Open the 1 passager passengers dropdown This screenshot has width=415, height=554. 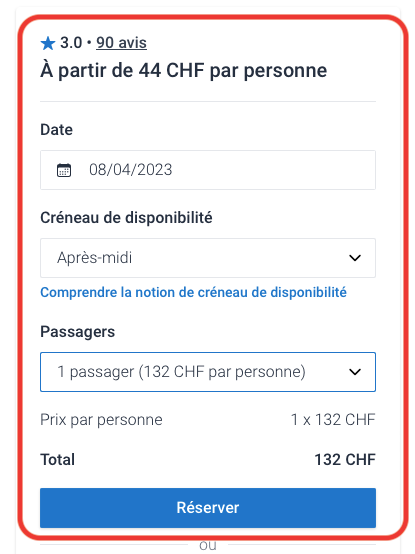(208, 372)
